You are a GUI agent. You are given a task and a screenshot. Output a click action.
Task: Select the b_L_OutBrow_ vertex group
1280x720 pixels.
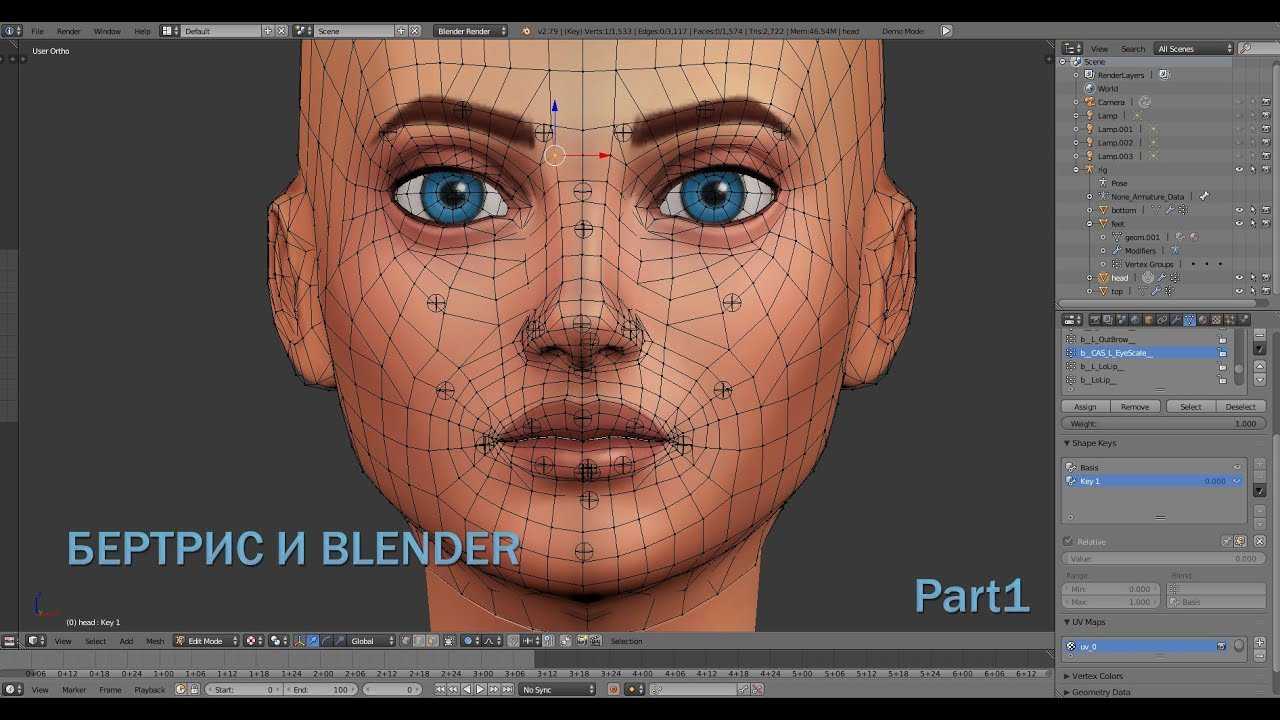1140,339
